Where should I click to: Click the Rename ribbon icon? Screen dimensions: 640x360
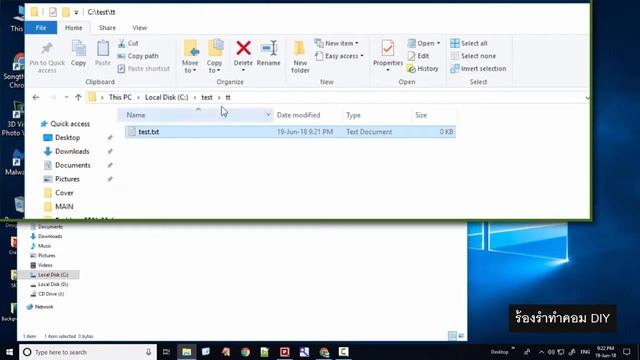click(x=269, y=49)
